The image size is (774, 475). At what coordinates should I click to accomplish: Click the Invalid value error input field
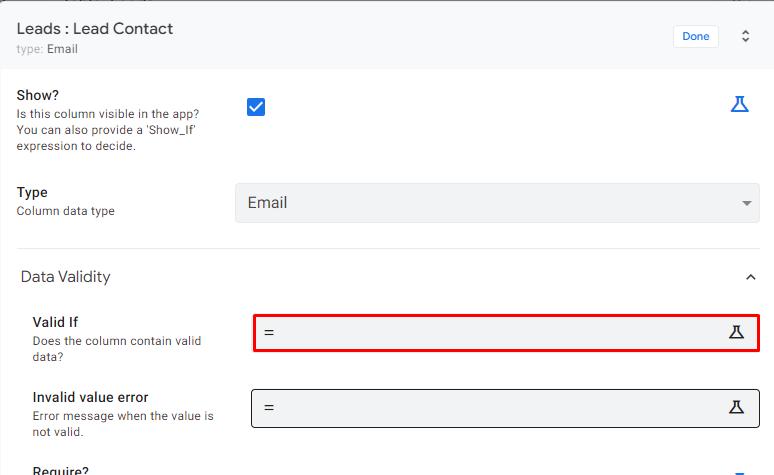(x=505, y=408)
